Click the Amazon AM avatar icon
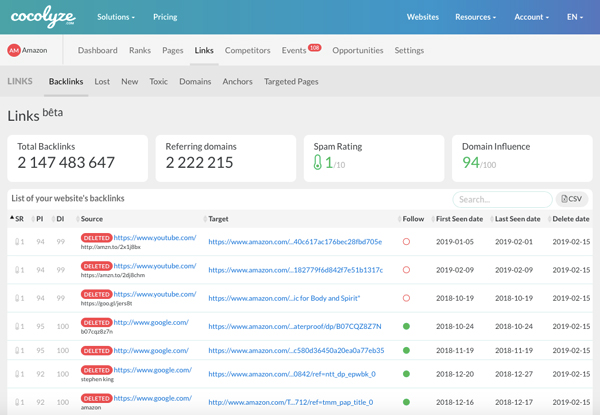The image size is (600, 415). point(14,50)
